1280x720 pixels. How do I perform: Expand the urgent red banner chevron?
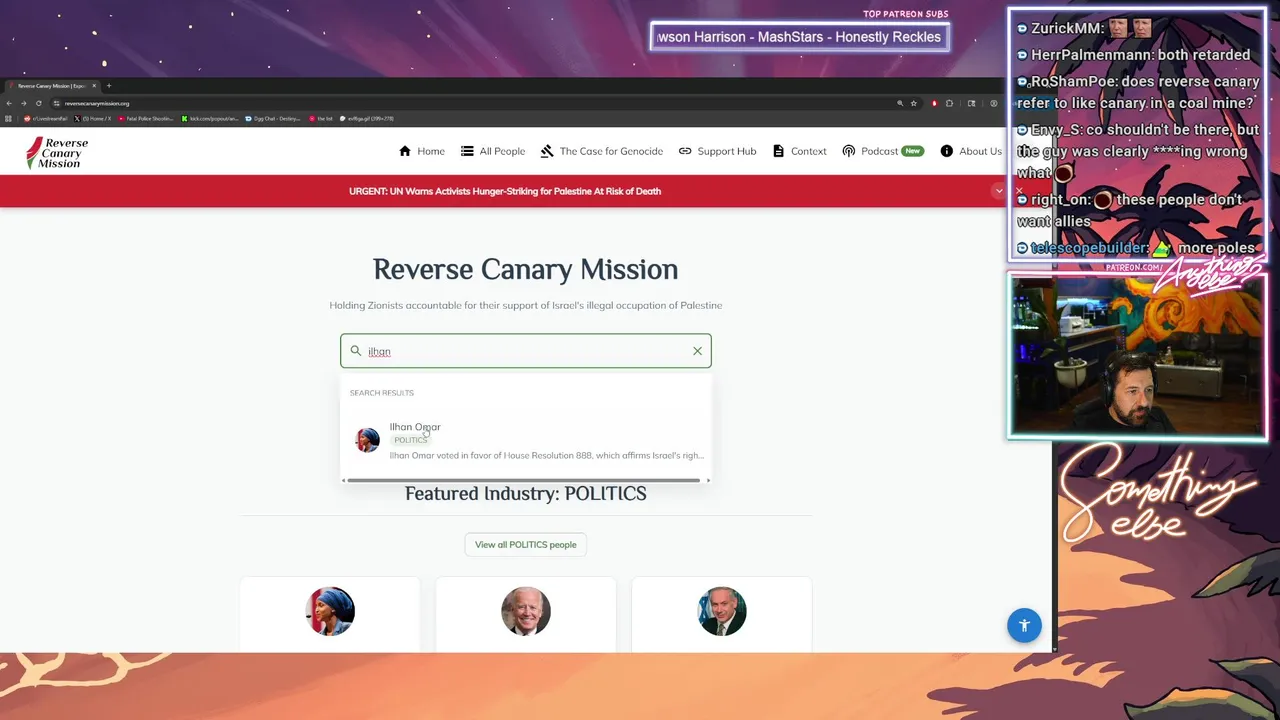pos(998,191)
